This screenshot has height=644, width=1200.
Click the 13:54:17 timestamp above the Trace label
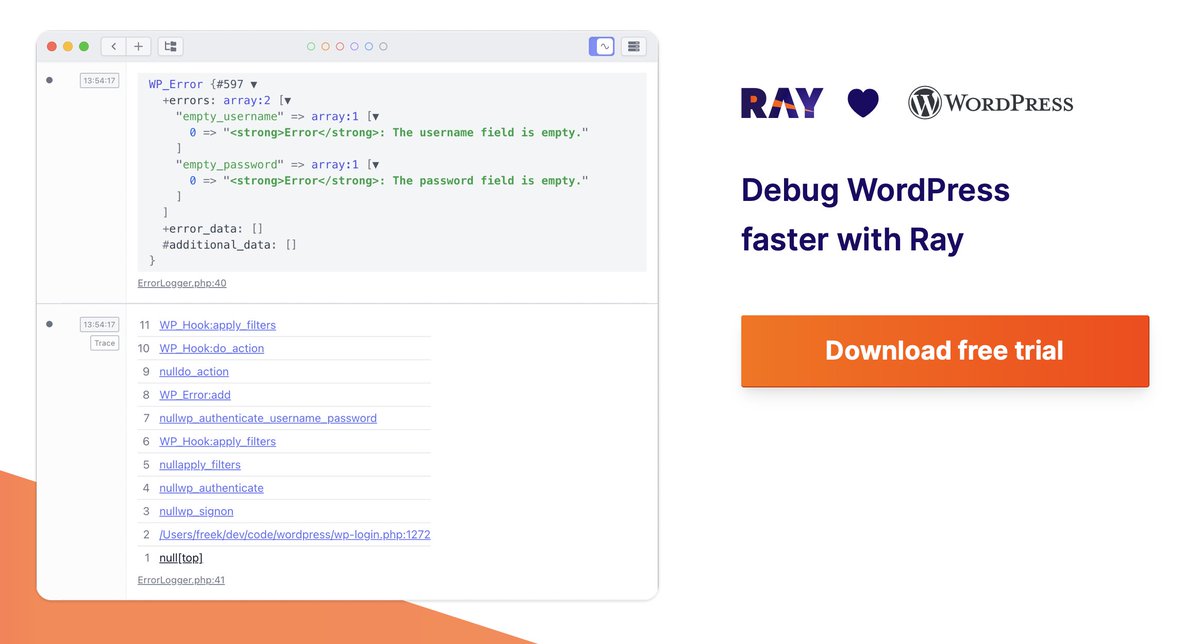pos(99,324)
